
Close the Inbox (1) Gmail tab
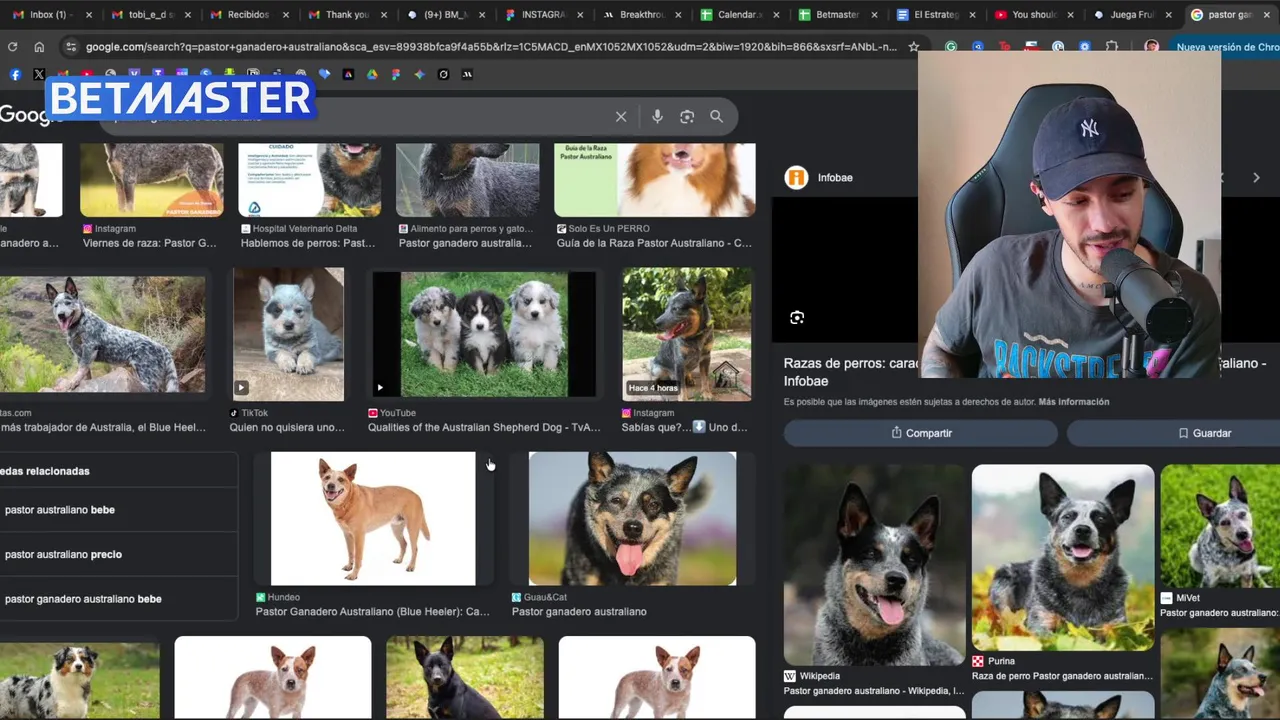89,15
